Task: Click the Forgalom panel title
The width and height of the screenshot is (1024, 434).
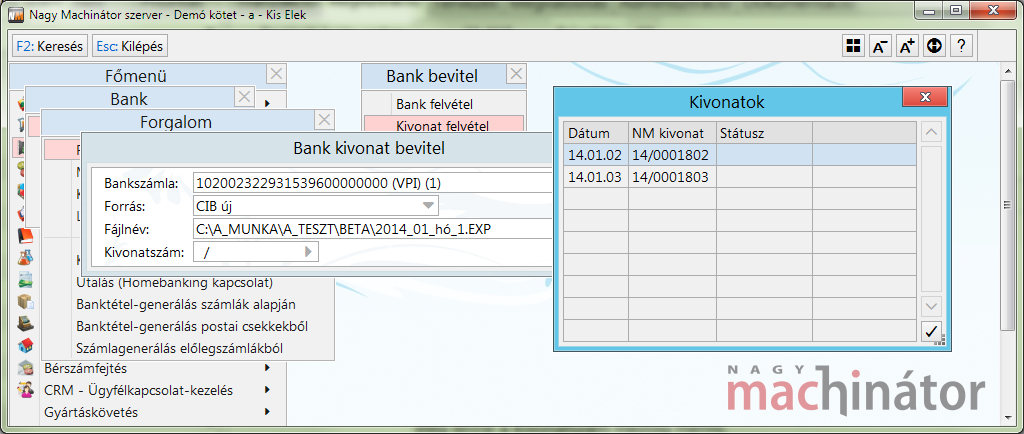Action: pos(176,121)
